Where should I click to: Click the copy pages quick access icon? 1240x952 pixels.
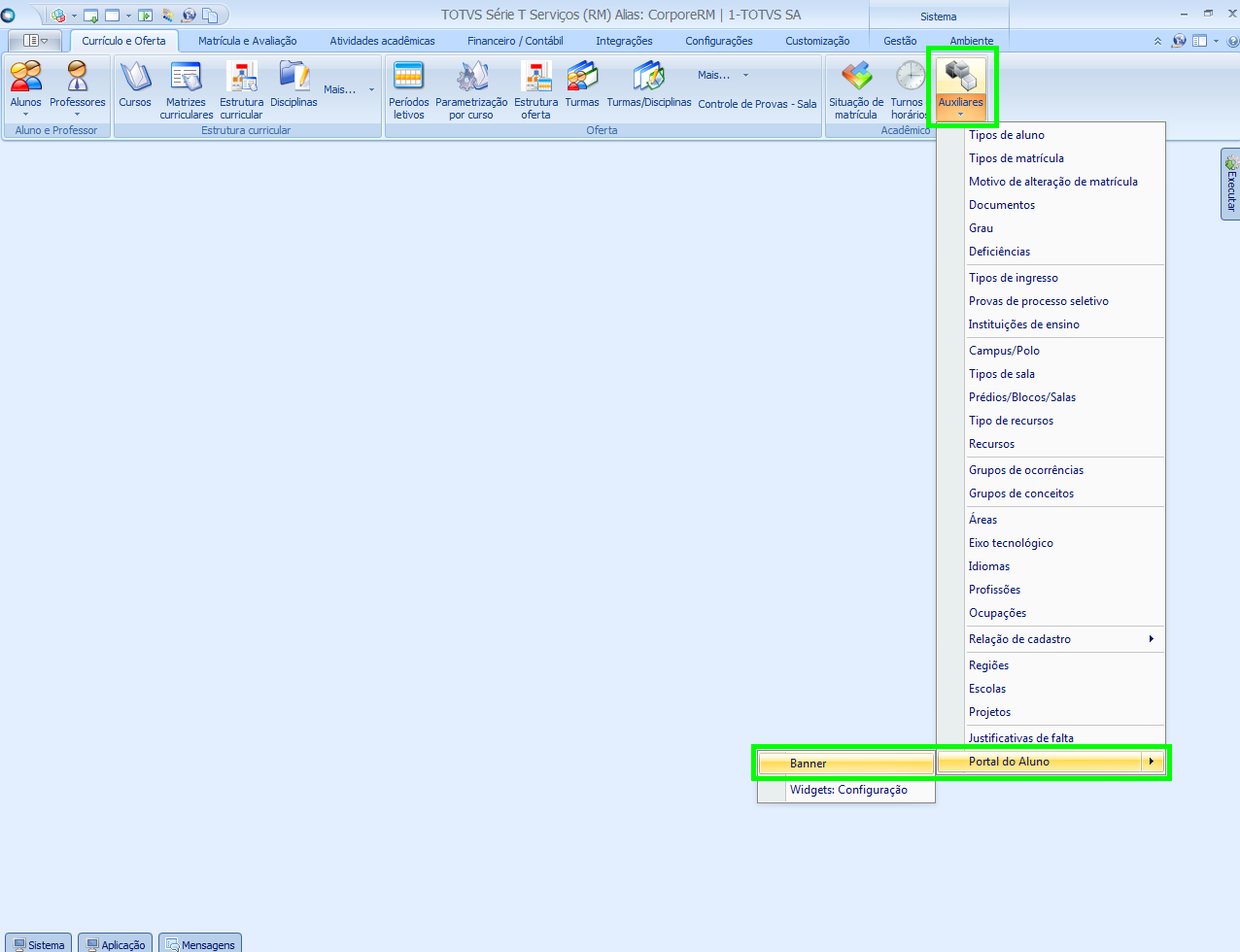(210, 16)
